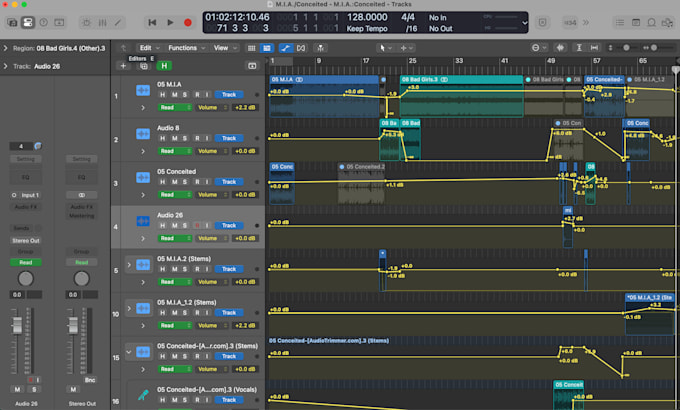This screenshot has height=410, width=680.
Task: Click Bnc button on Stereo Out strip
Action: coord(90,380)
